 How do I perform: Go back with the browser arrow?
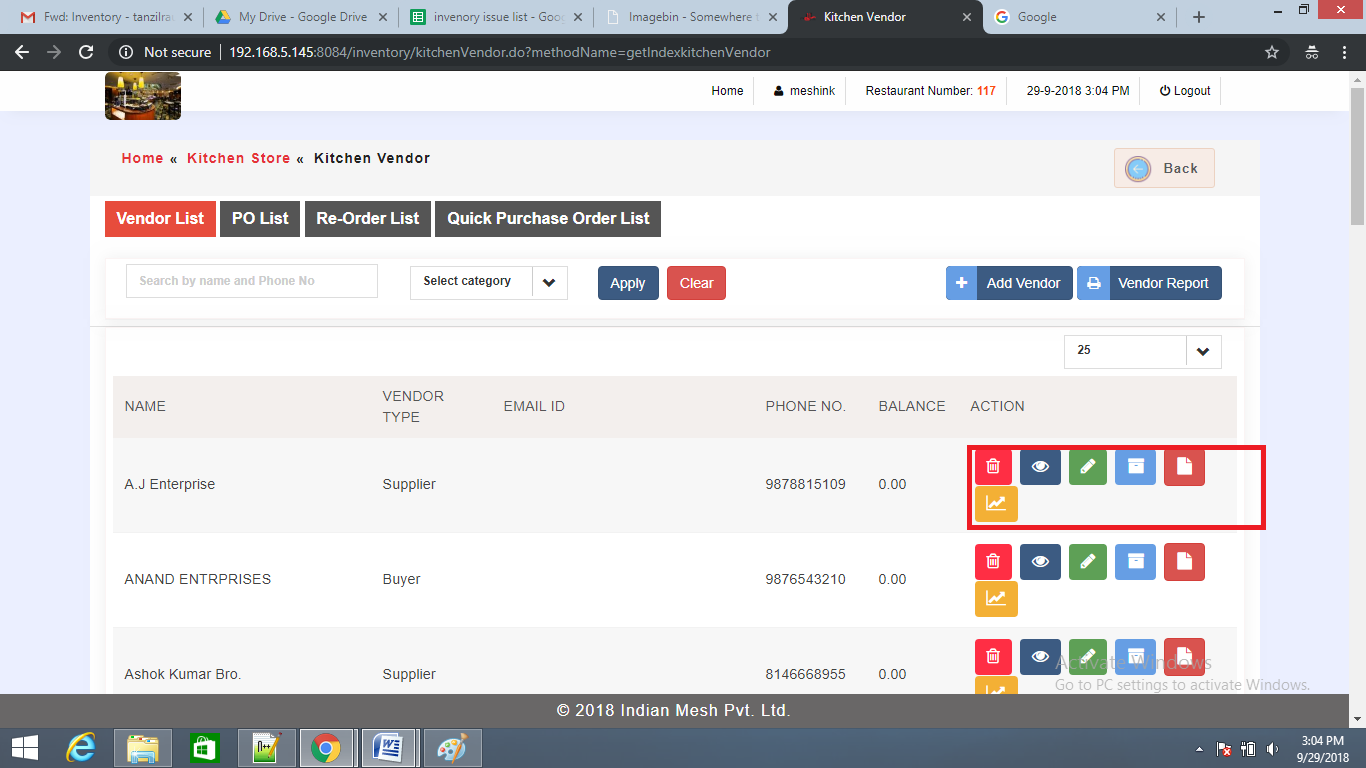pos(22,52)
